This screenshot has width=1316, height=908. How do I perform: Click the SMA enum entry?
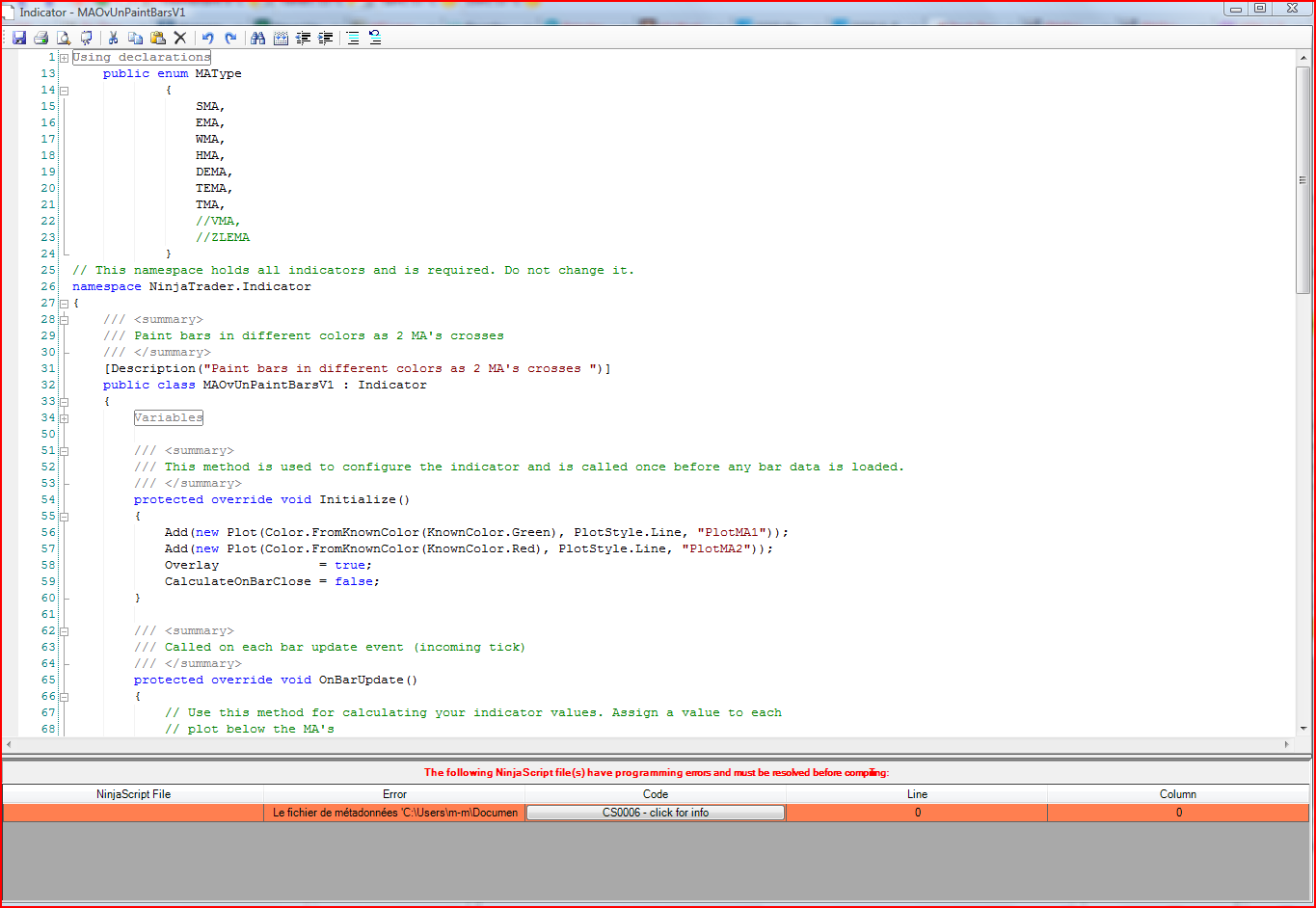210,106
